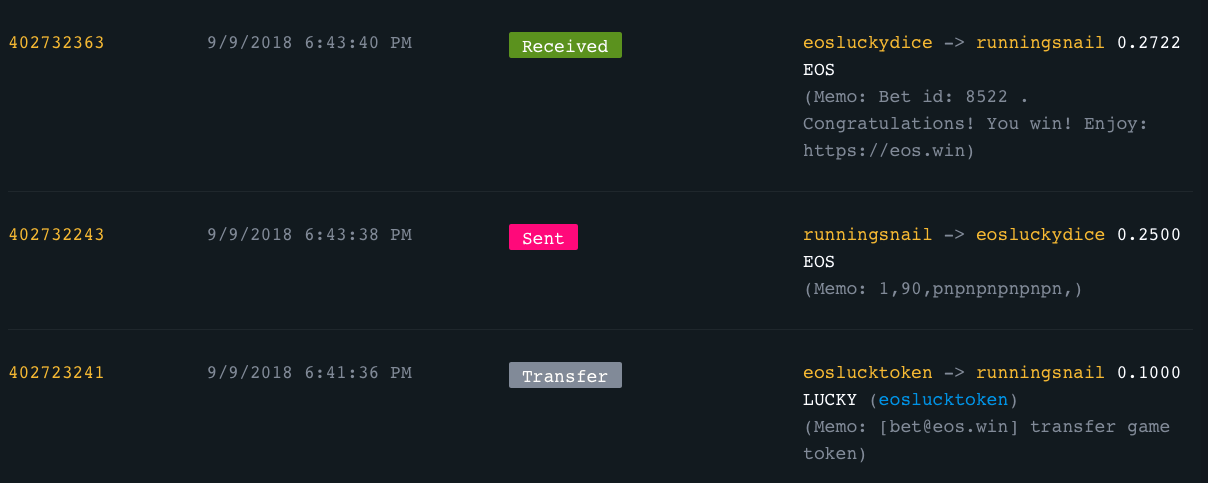Click the memo containing Bet id 8522
This screenshot has height=483, width=1208.
(975, 124)
